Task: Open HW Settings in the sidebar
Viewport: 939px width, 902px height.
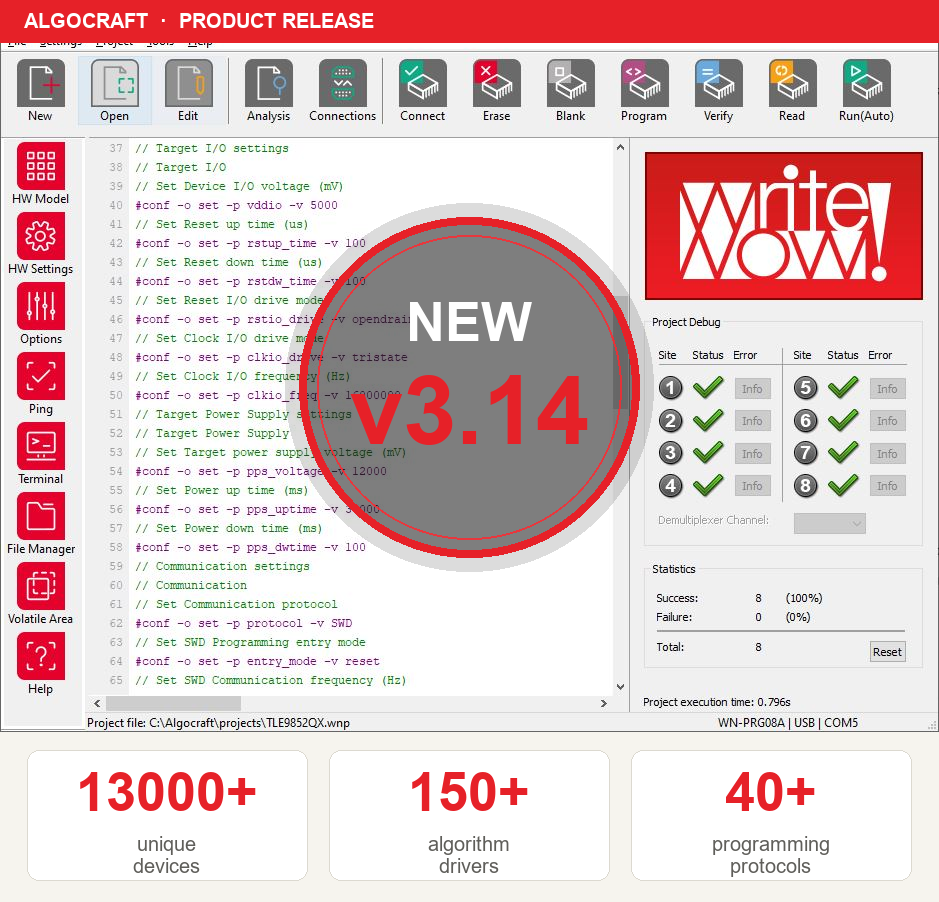Action: (x=41, y=236)
